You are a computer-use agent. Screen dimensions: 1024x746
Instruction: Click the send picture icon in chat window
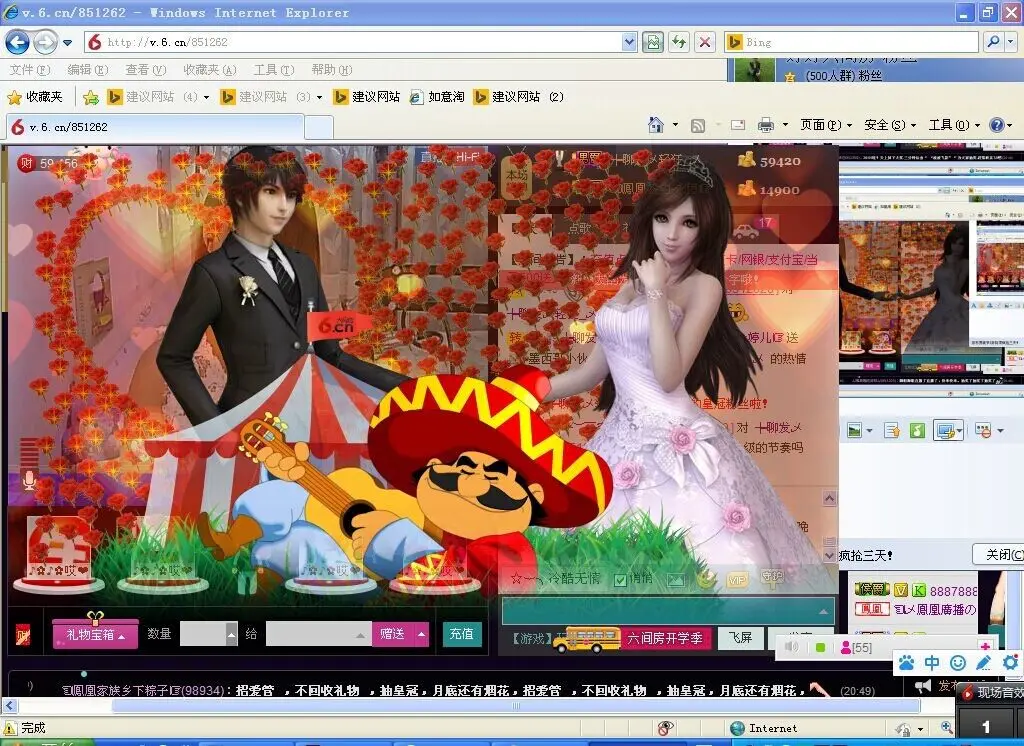click(x=854, y=430)
